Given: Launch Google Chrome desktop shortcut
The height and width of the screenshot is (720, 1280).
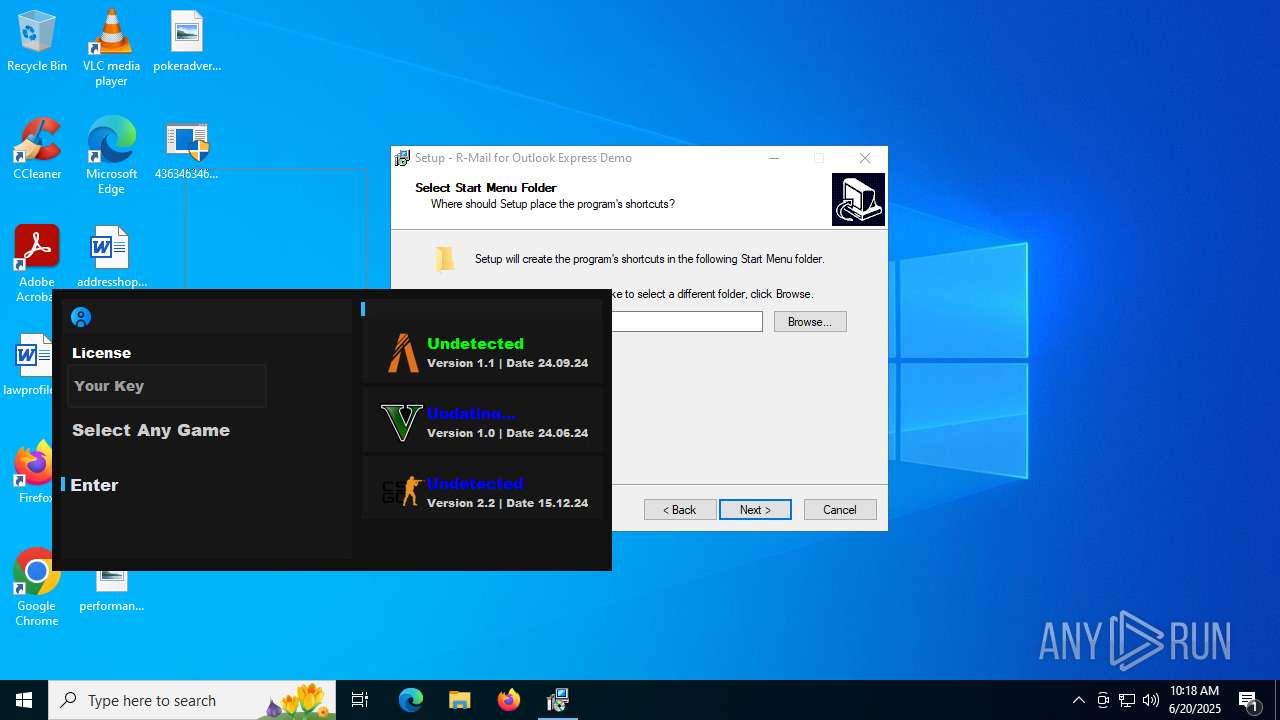Looking at the screenshot, I should 37,588.
